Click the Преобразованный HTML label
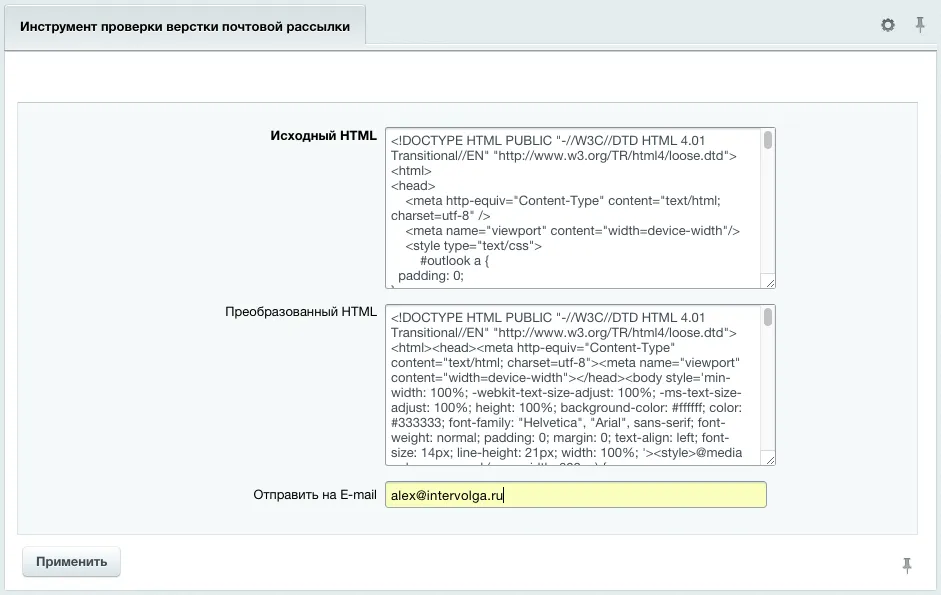This screenshot has height=595, width=941. pos(301,311)
